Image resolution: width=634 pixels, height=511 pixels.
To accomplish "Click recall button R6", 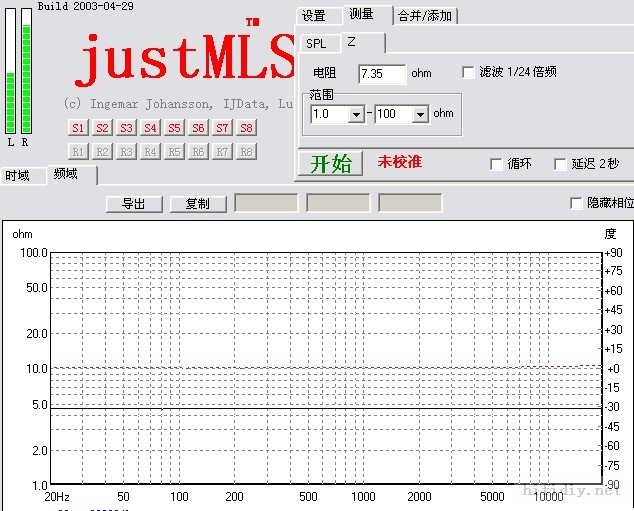I will (198, 152).
